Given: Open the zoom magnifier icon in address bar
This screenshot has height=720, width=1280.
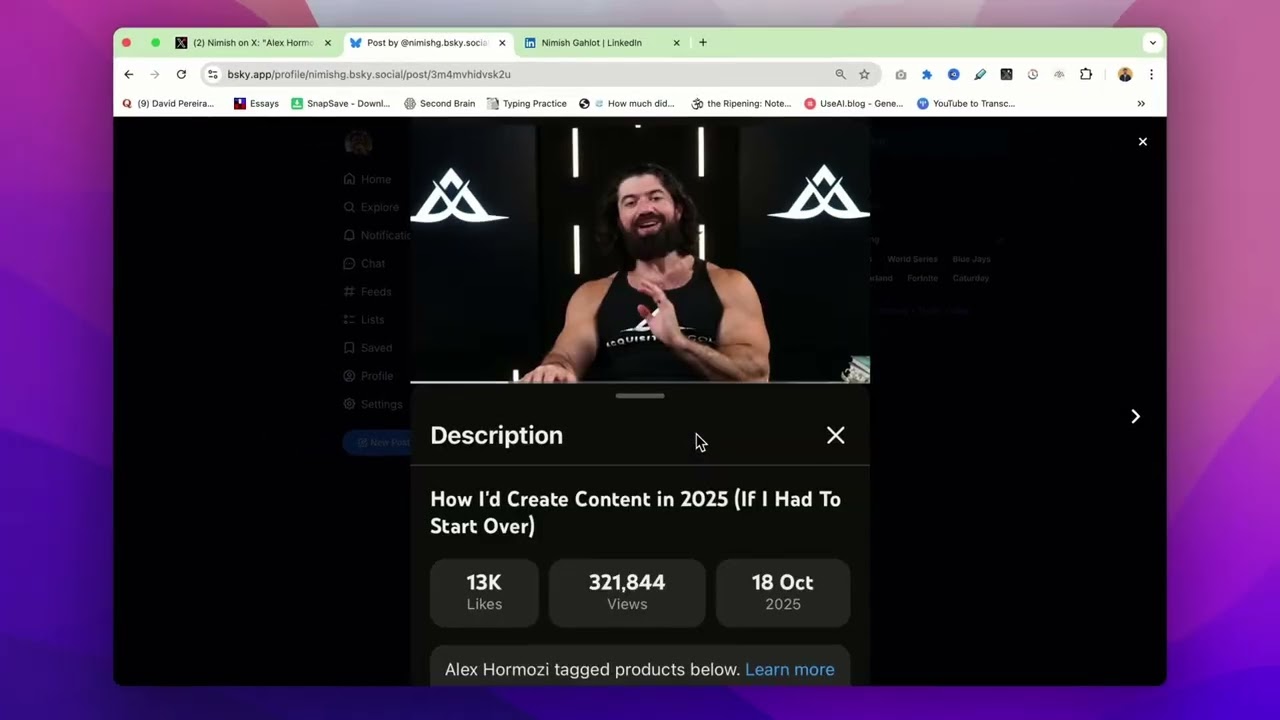Looking at the screenshot, I should pos(840,74).
